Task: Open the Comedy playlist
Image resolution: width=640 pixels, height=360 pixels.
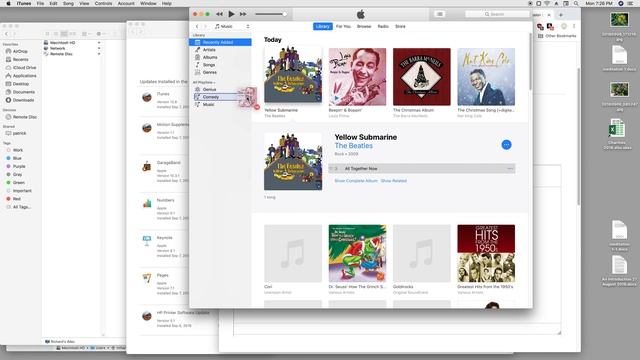Action: click(211, 97)
